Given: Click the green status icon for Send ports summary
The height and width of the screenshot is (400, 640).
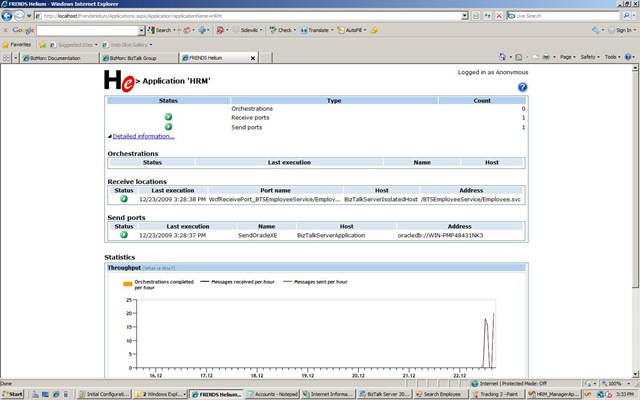Looking at the screenshot, I should [x=168, y=127].
